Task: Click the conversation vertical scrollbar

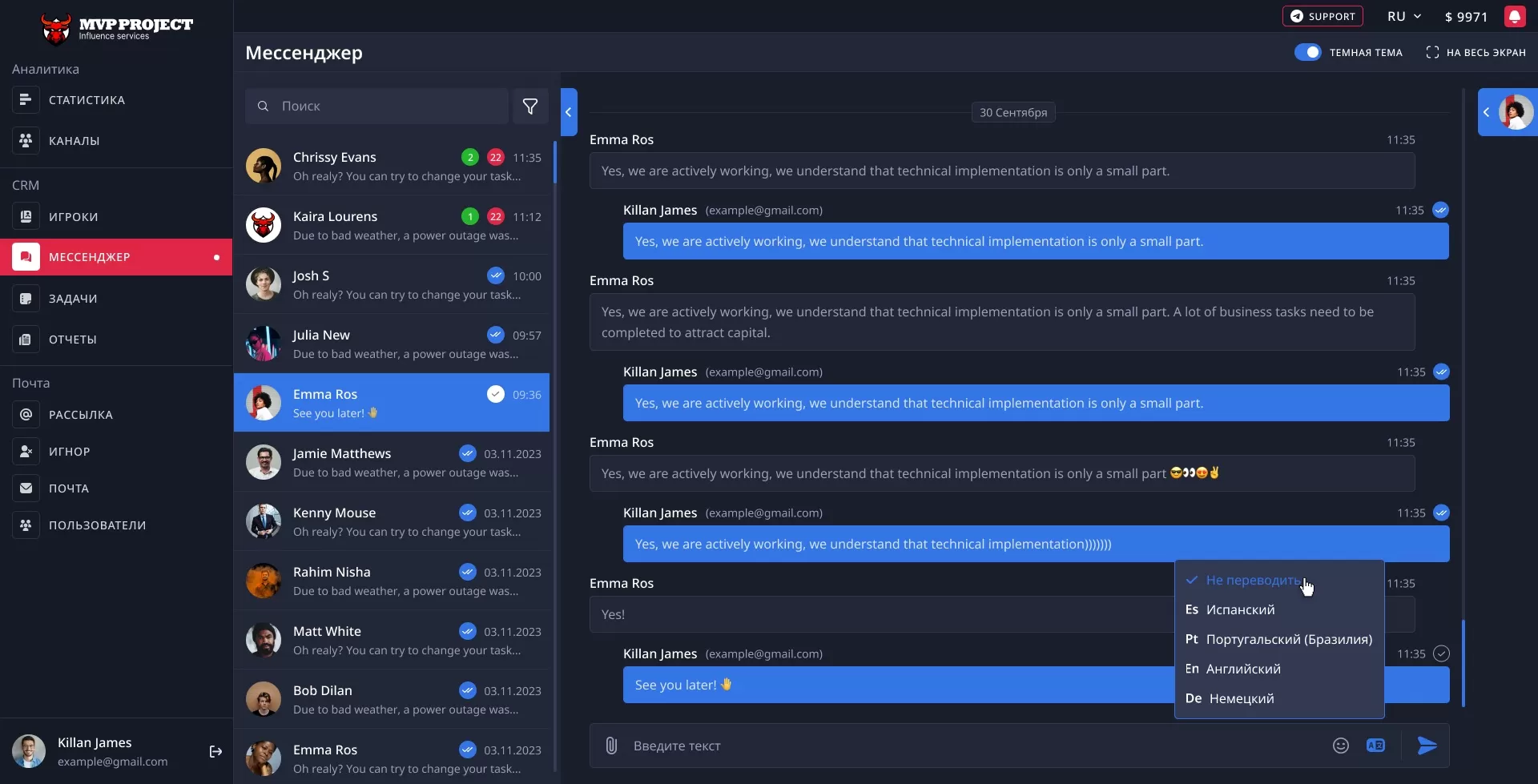Action: click(x=1463, y=663)
